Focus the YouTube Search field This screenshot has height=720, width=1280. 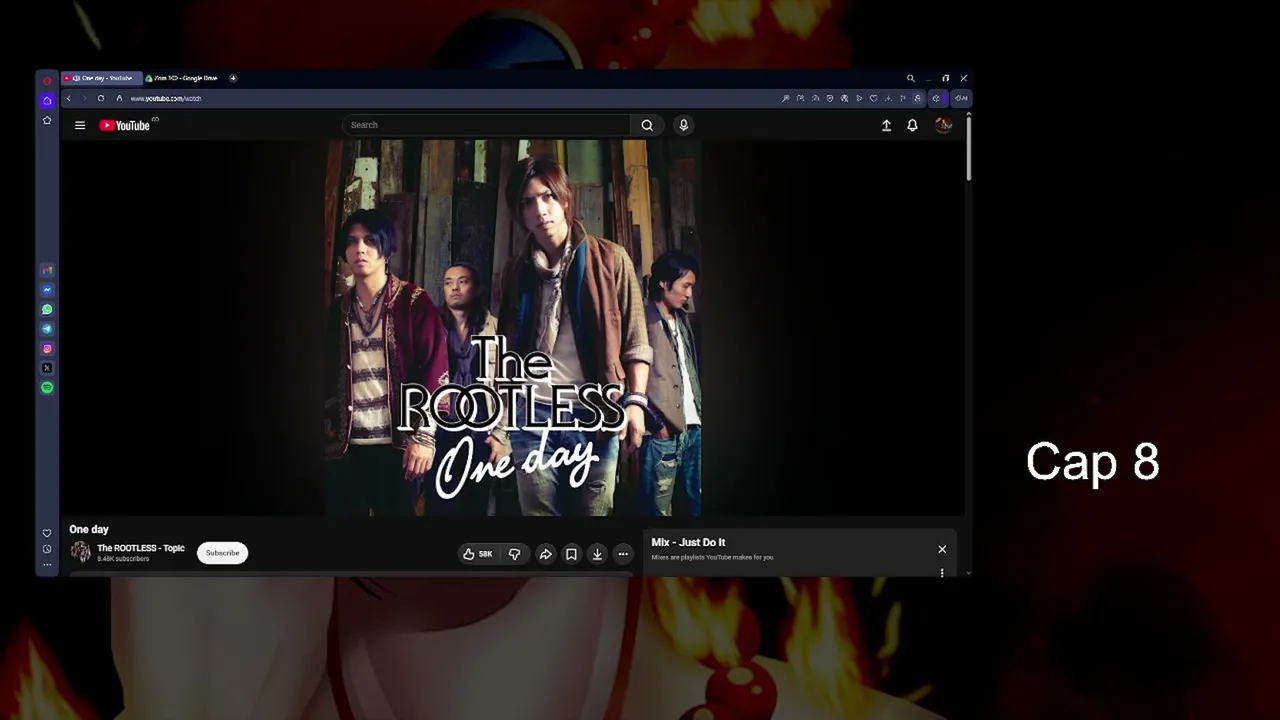[x=487, y=125]
